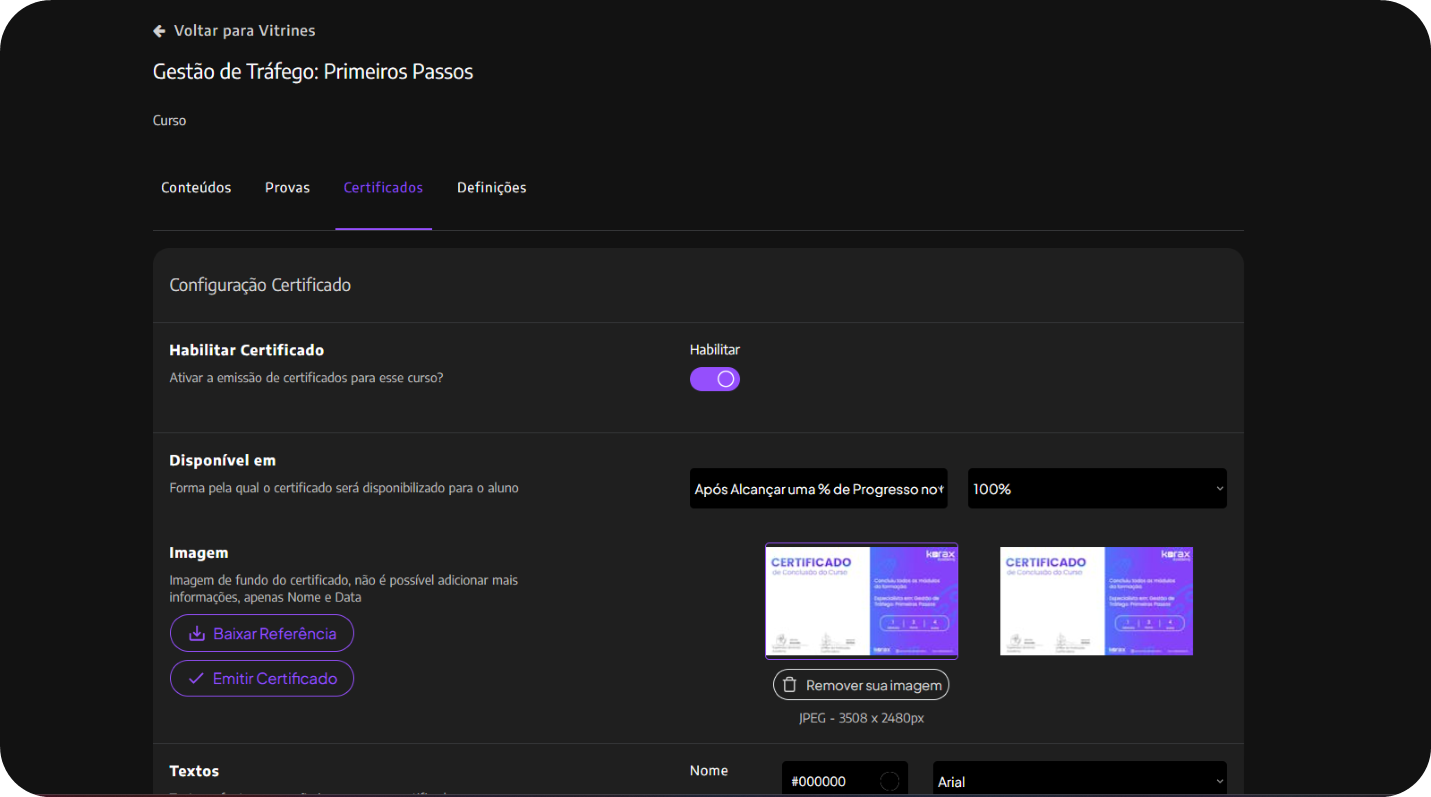Switch to the Conteúdos tab

point(196,188)
